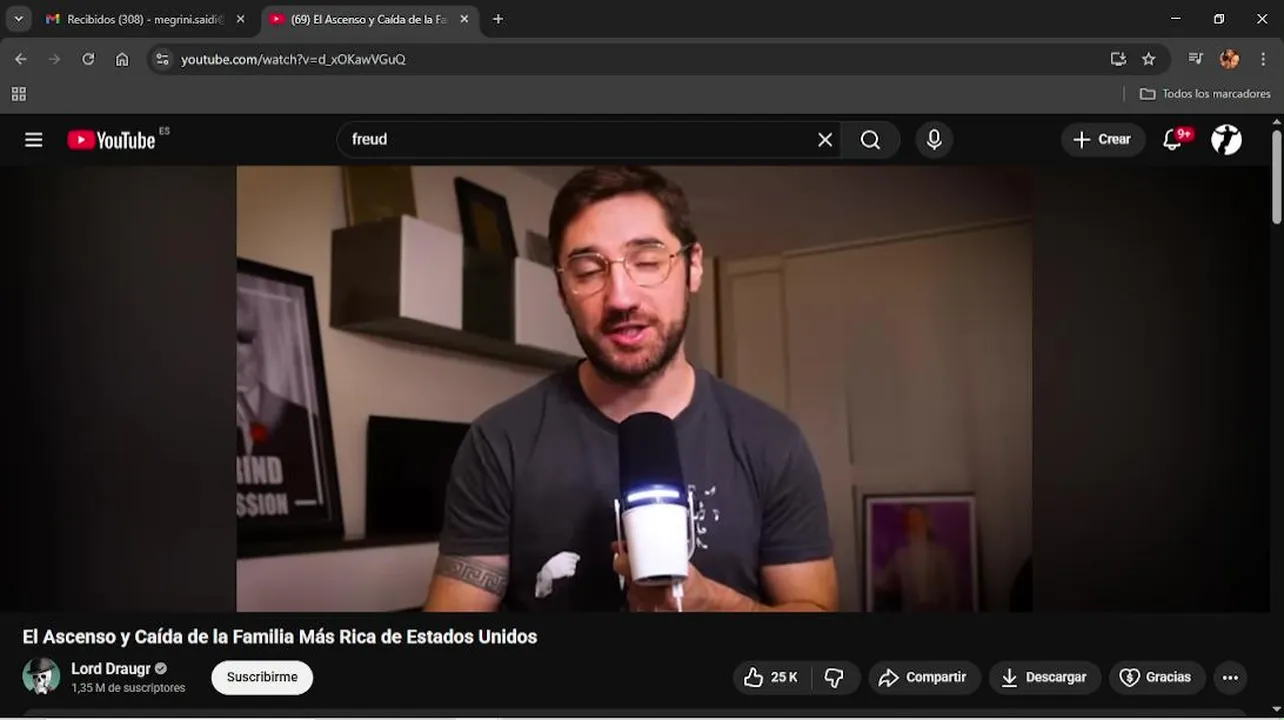Image resolution: width=1284 pixels, height=720 pixels.
Task: View site information icon in address bar
Action: (163, 59)
